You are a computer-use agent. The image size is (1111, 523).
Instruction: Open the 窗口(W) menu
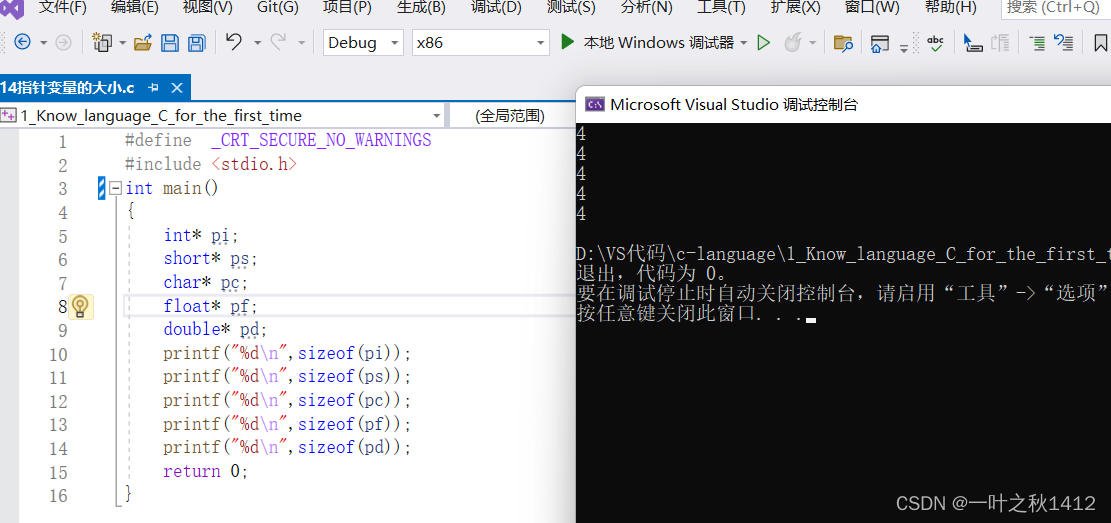[872, 8]
